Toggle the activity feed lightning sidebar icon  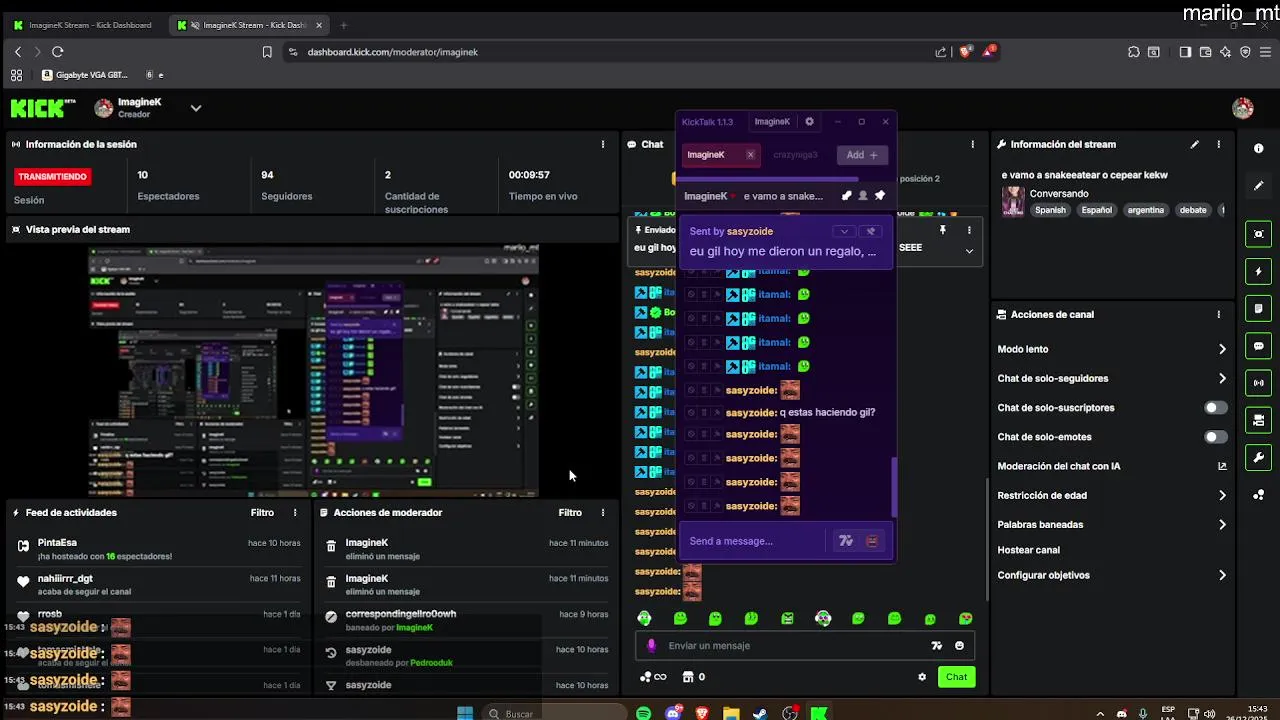tap(1258, 271)
